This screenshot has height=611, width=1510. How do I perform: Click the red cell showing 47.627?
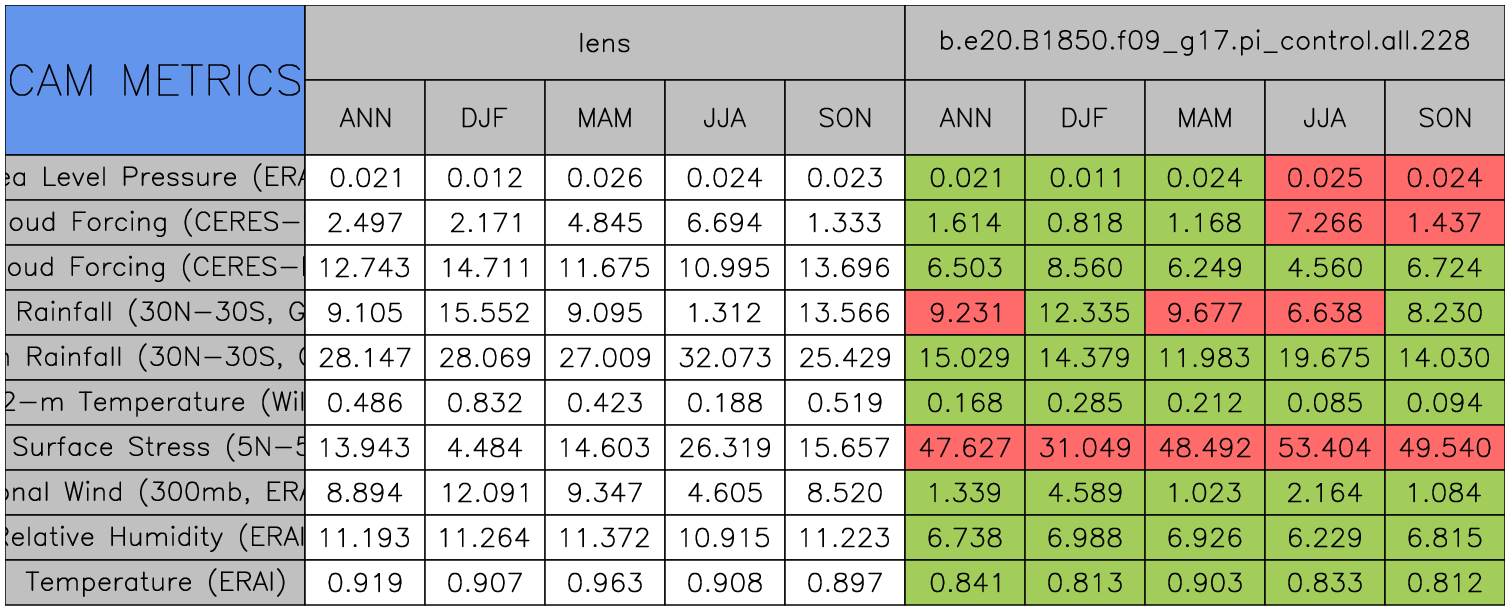[x=964, y=447]
